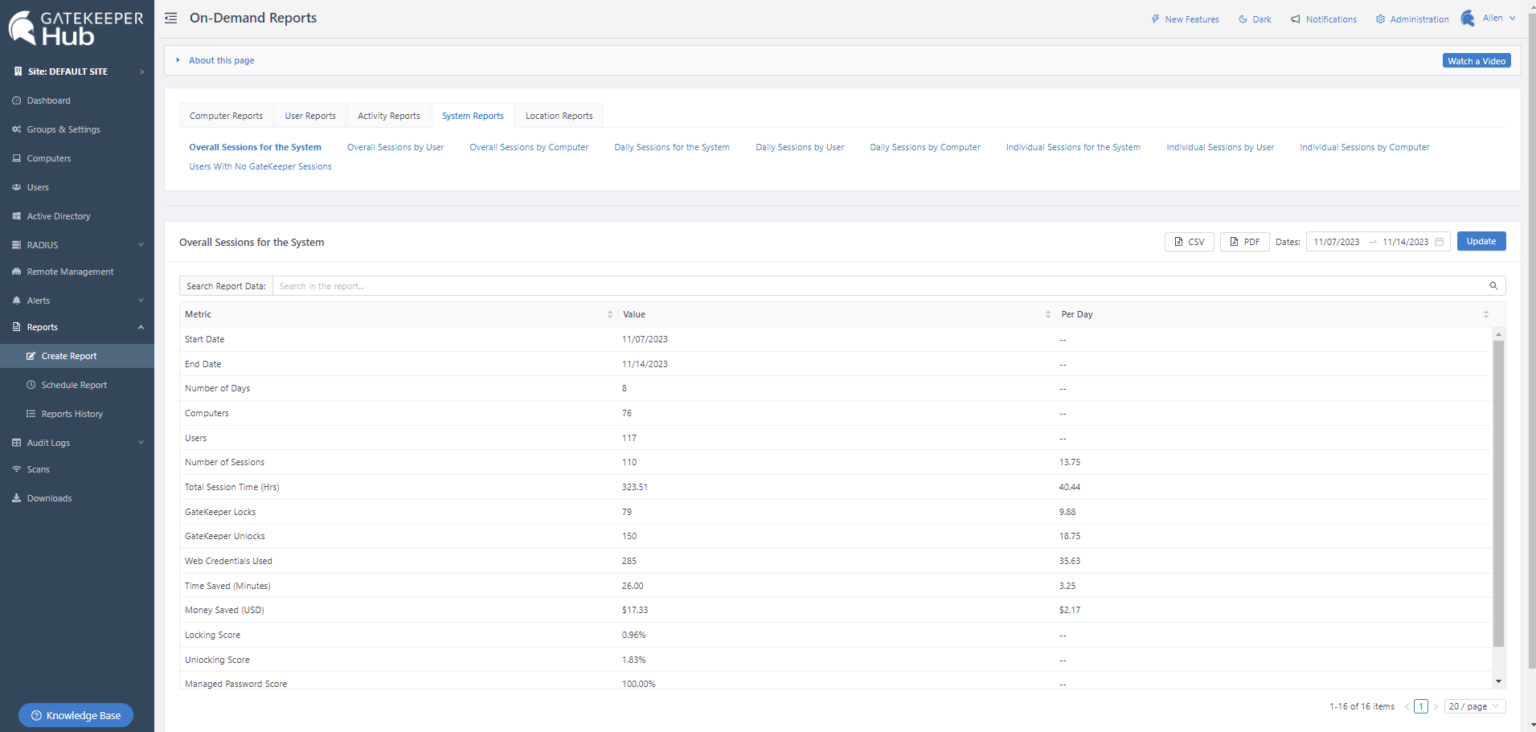Export report as PDF
The height and width of the screenshot is (732, 1536).
[x=1244, y=242]
